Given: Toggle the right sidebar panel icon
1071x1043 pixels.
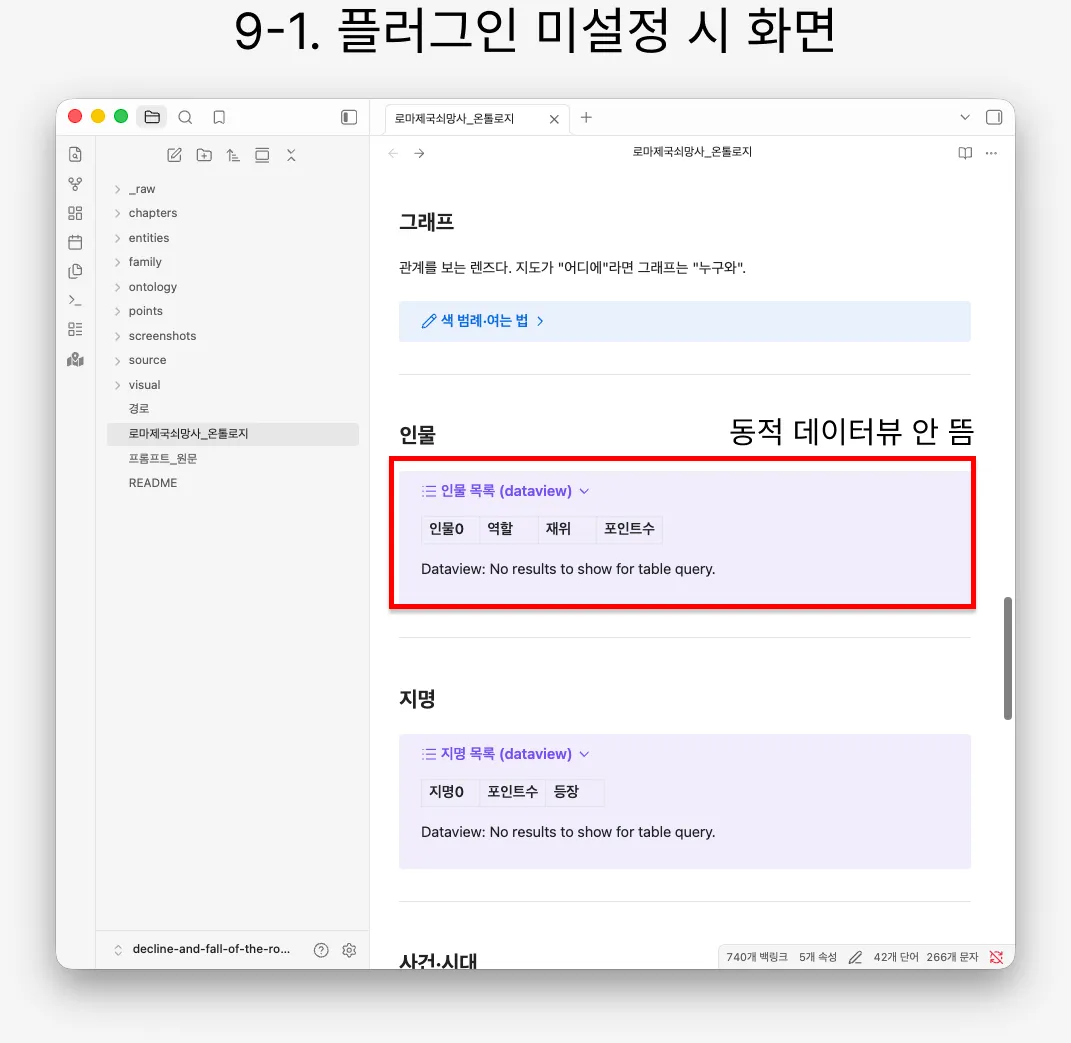Looking at the screenshot, I should click(x=994, y=117).
